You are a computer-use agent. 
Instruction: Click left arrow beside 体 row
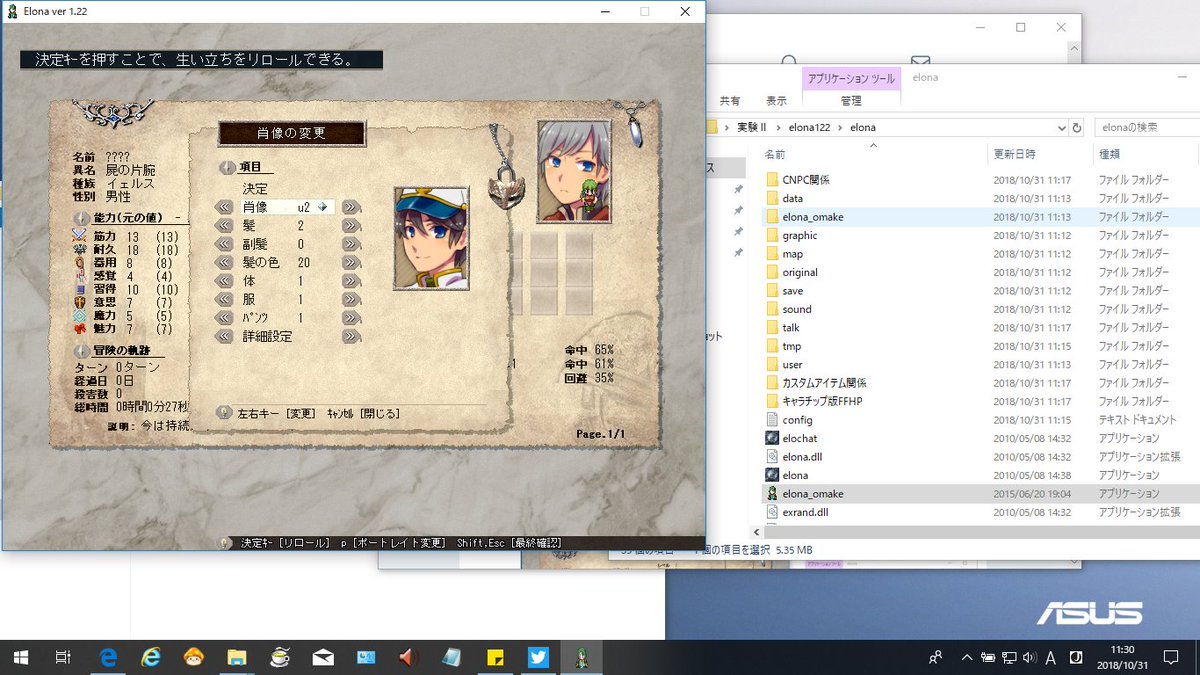(x=224, y=281)
